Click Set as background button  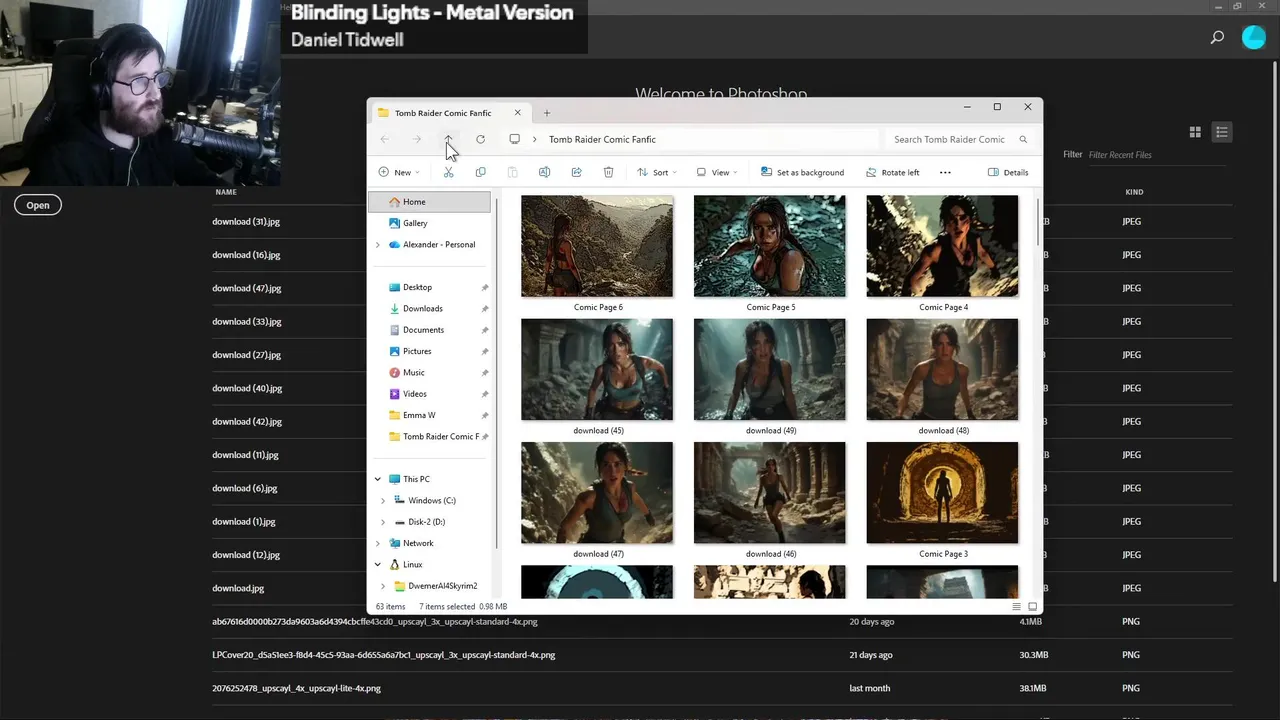[802, 172]
